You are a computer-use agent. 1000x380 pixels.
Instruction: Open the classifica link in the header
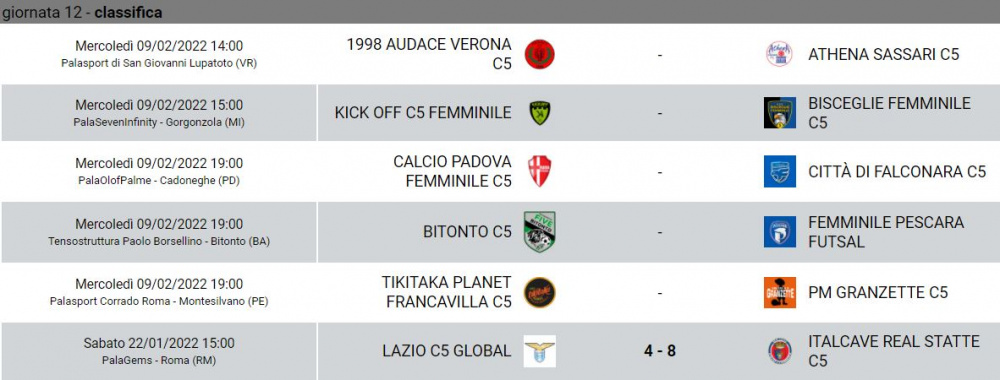[128, 12]
